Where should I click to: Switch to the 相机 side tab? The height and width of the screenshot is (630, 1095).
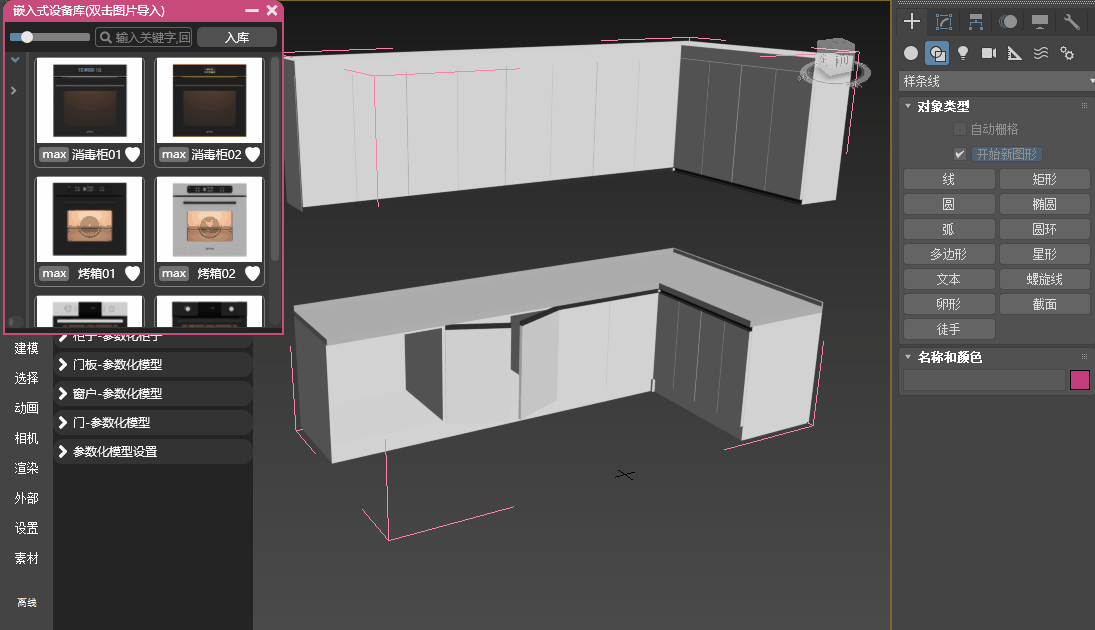tap(27, 438)
